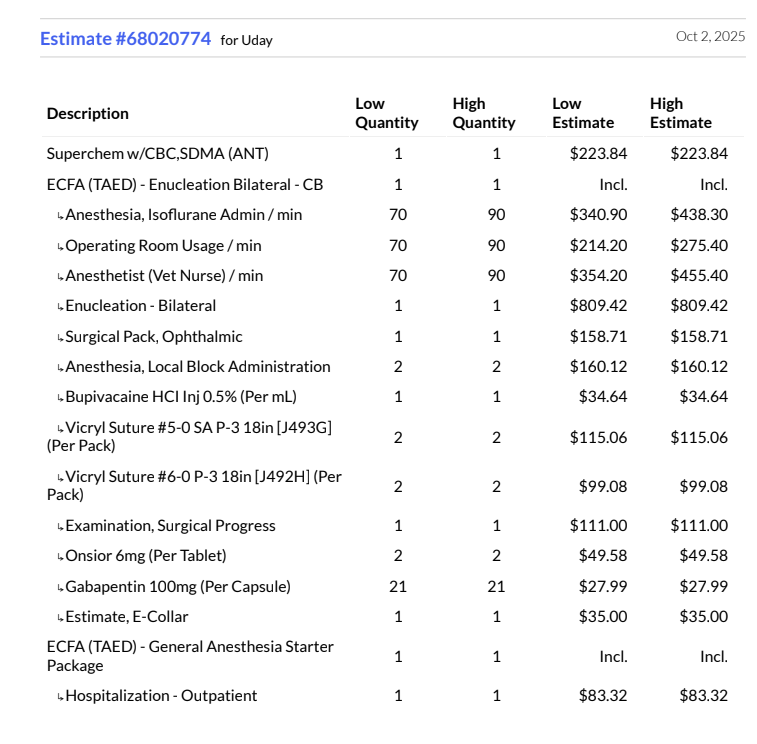This screenshot has height=744, width=757.
Task: Open the Estimate #68020774 link
Action: (125, 39)
